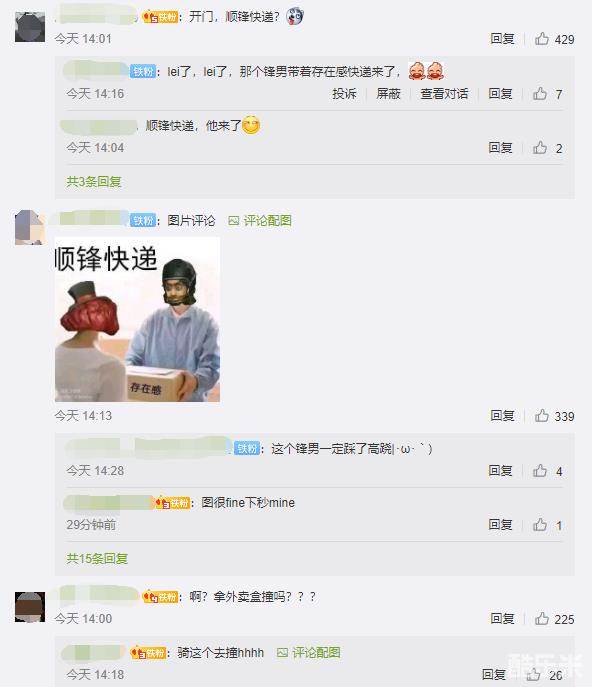The image size is (592, 687).
Task: Click 投诉 on the 14:16 reply
Action: pos(344,94)
